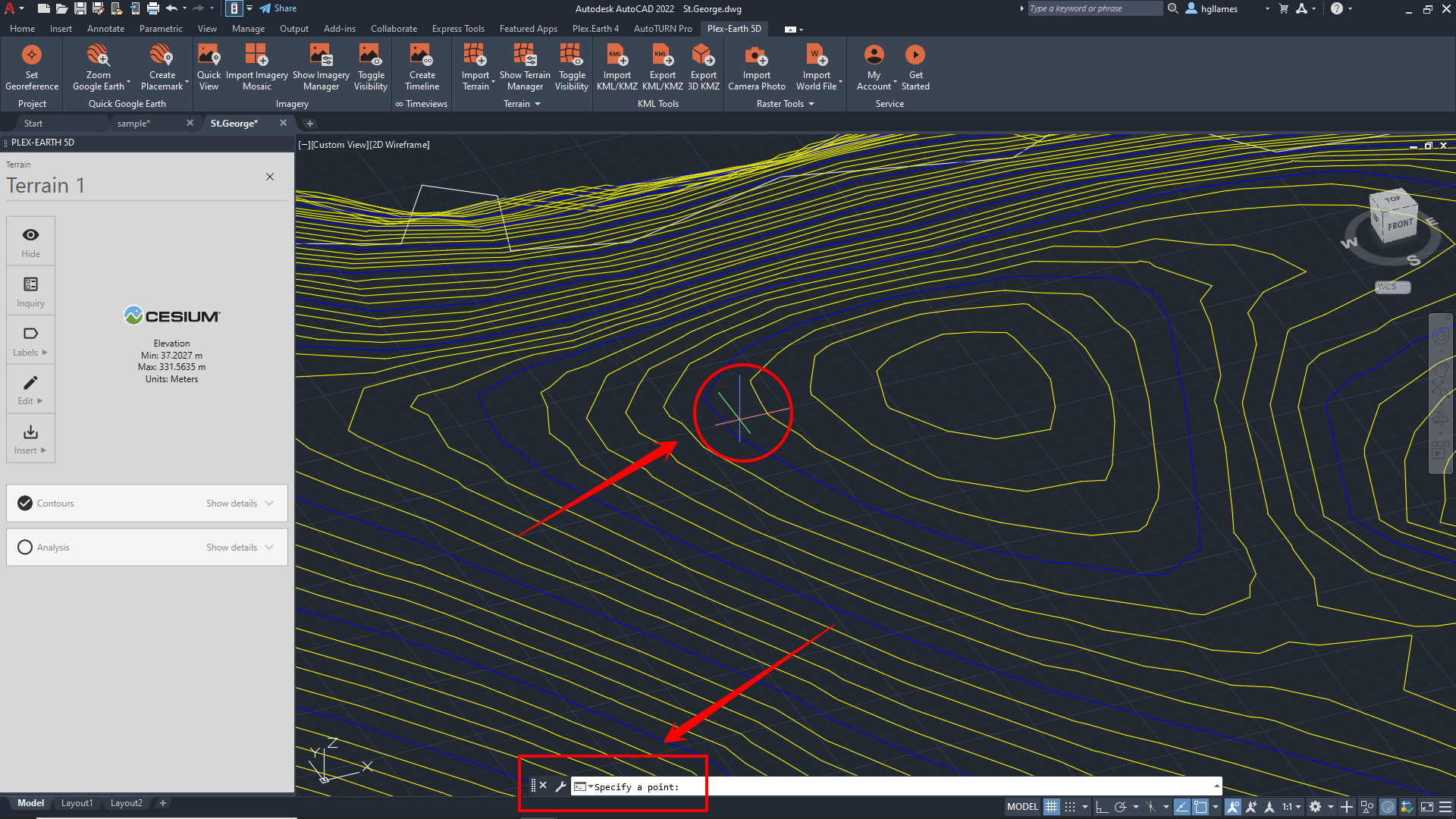Click the command line input
This screenshot has height=819, width=1456.
[x=895, y=786]
